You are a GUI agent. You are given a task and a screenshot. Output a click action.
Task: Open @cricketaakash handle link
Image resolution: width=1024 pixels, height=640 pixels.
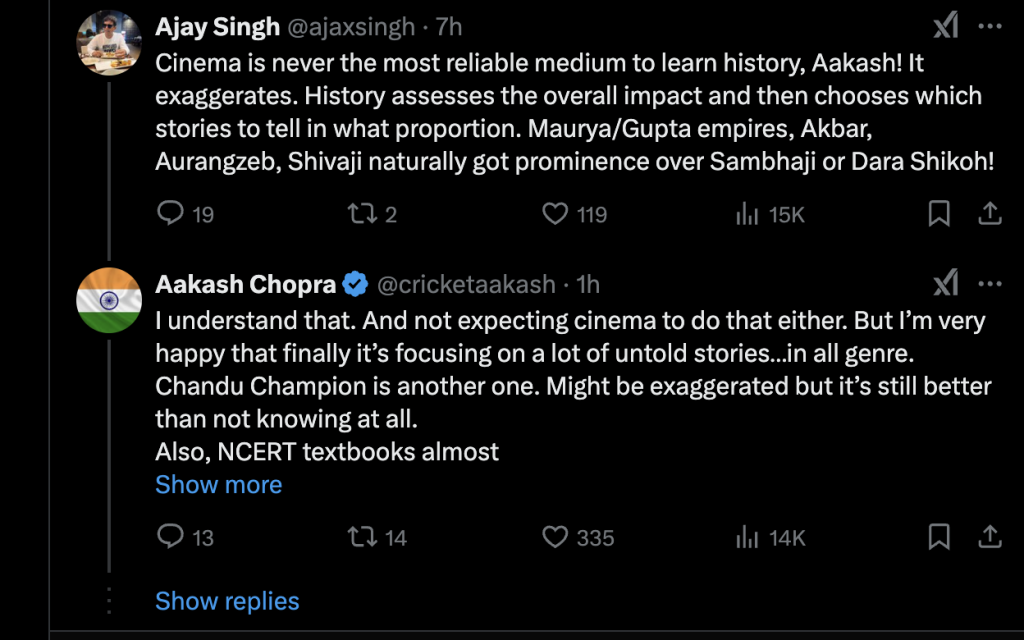click(x=465, y=285)
